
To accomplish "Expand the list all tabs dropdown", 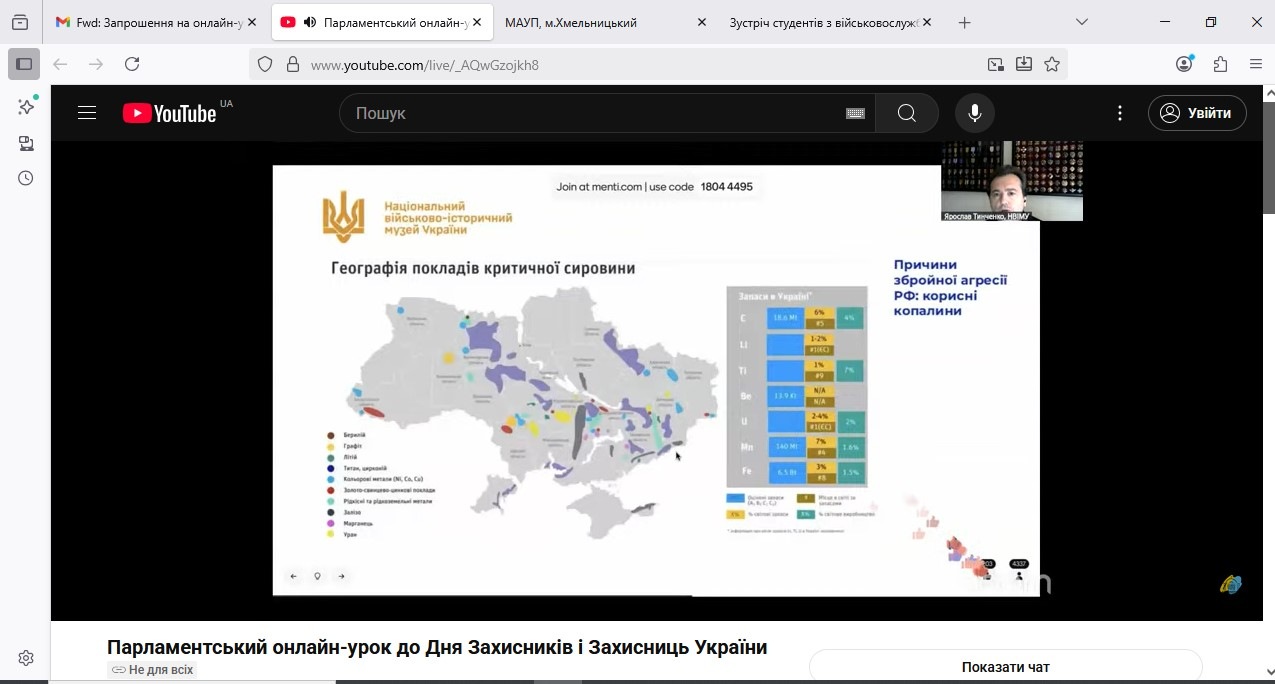I will click(1082, 22).
